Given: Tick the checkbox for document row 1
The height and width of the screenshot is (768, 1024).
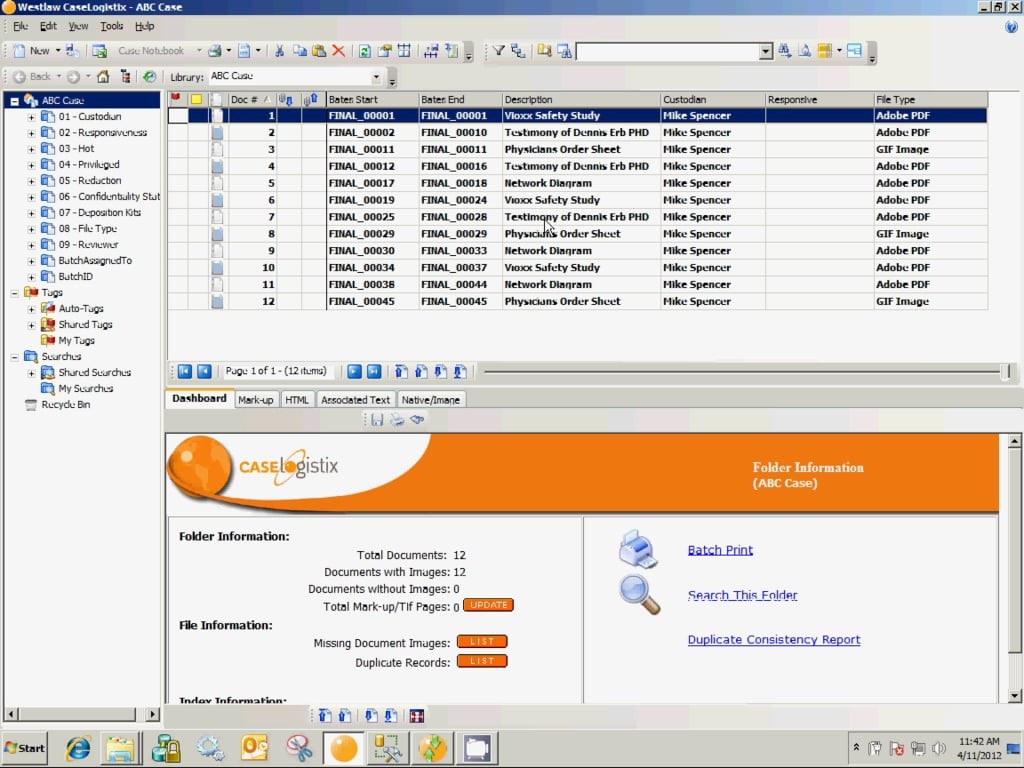Looking at the screenshot, I should click(177, 116).
